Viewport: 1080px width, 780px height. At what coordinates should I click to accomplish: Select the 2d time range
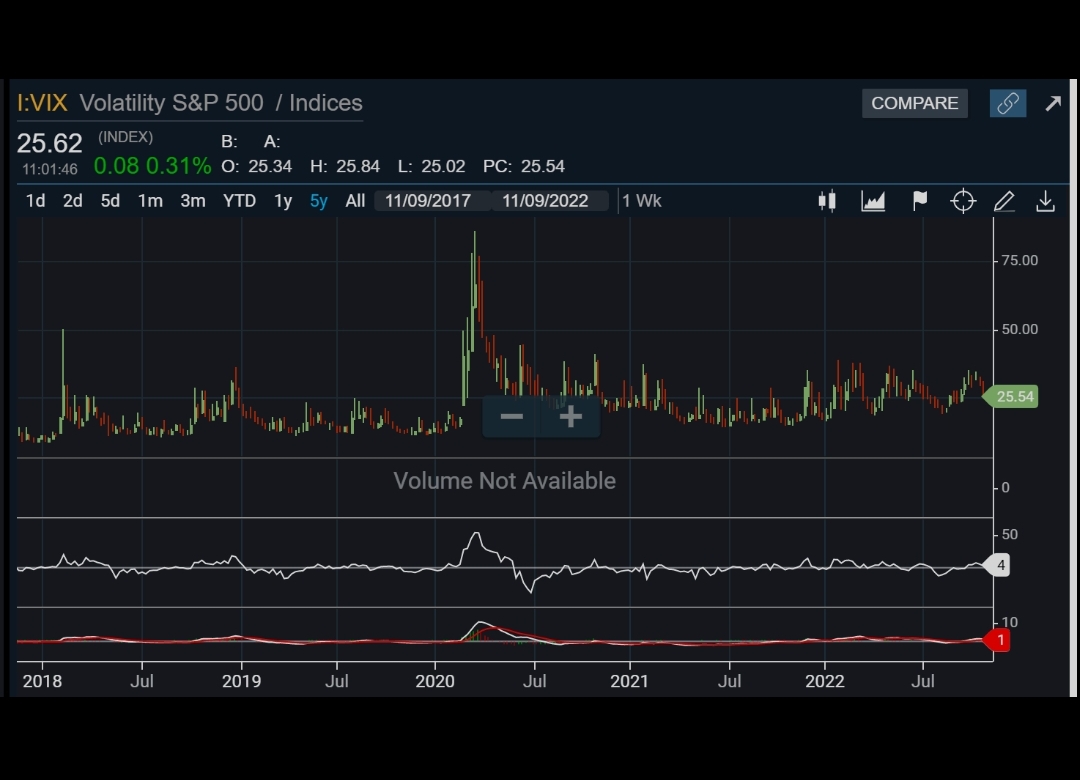tap(72, 201)
